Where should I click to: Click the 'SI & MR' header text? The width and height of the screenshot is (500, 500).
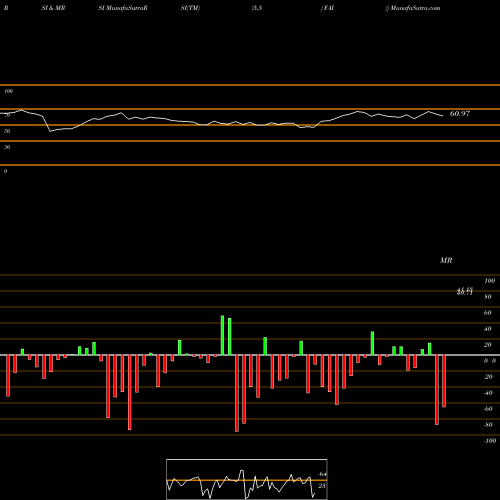pos(53,8)
